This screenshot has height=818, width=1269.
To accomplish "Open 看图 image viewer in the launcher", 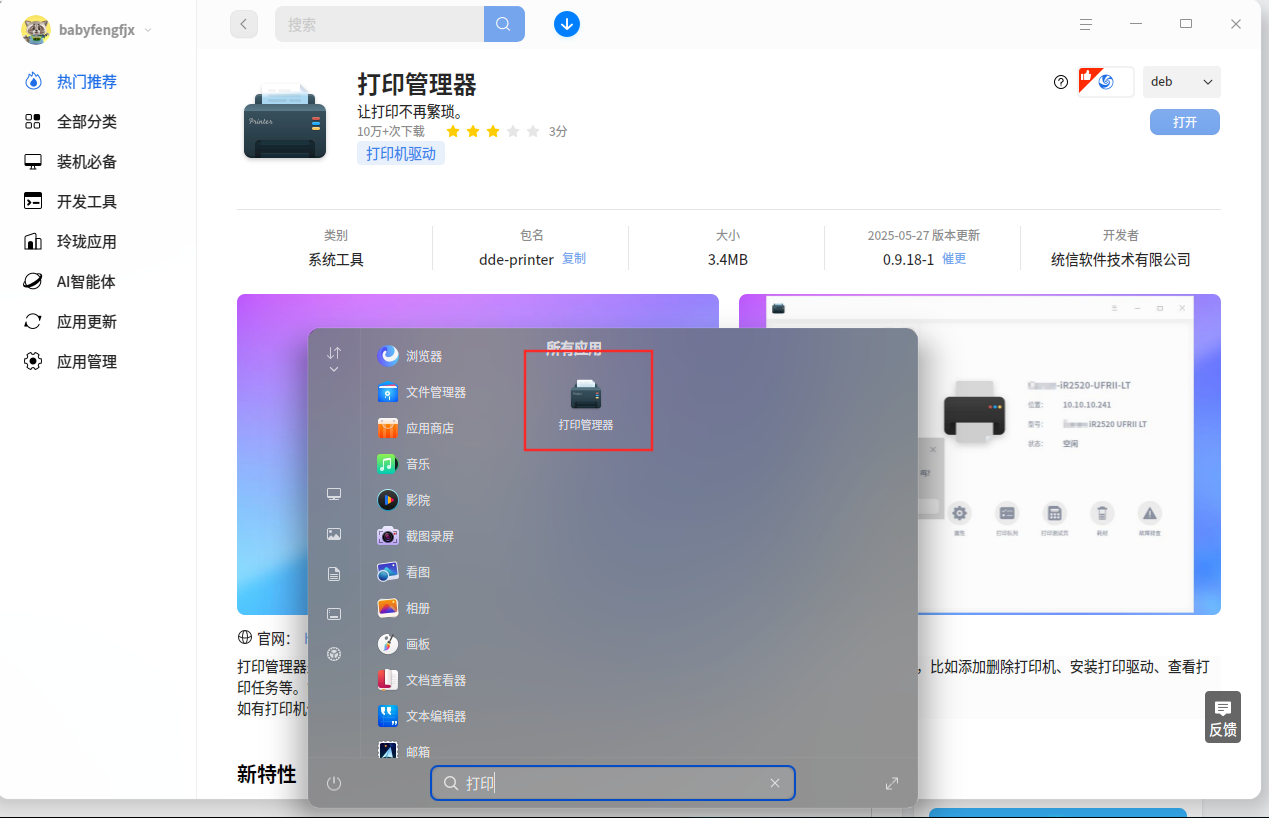I will point(404,572).
